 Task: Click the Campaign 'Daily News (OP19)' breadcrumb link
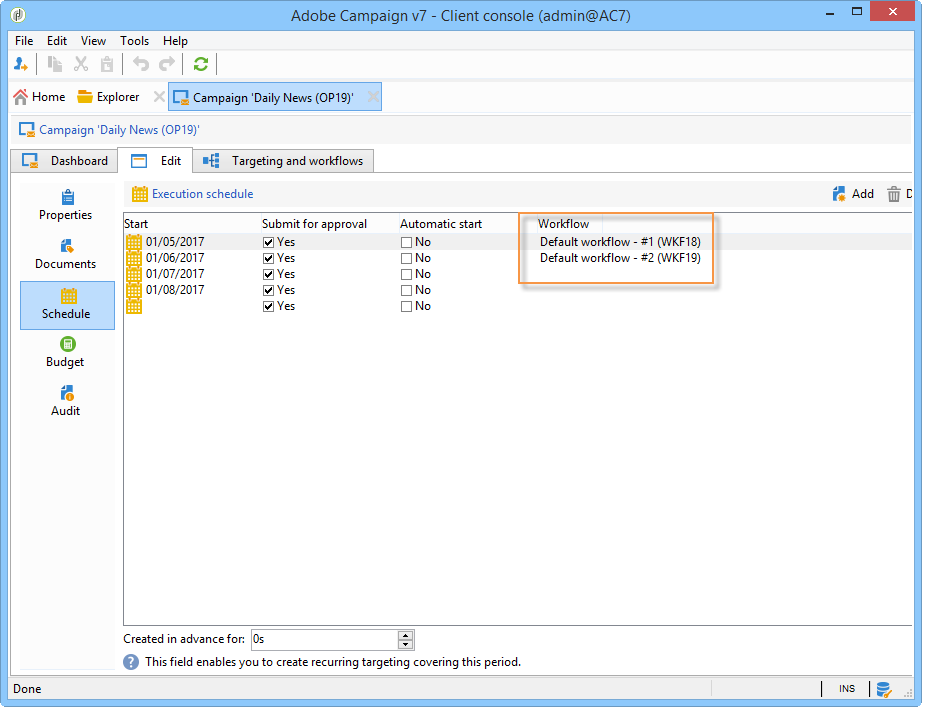119,129
